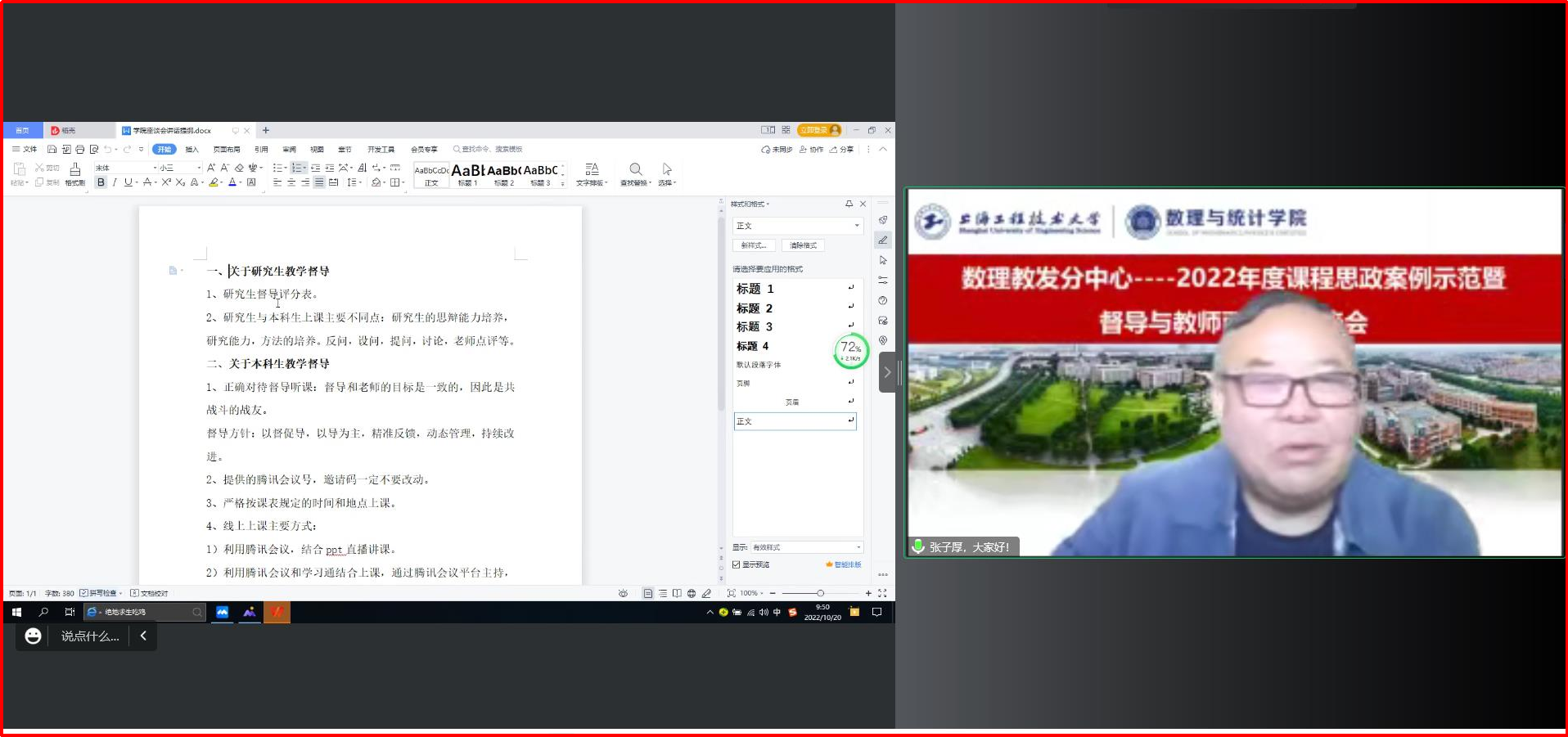Screen dimensions: 1568x737
Task: Click the clear formatting eraser icon
Action: coord(239,168)
